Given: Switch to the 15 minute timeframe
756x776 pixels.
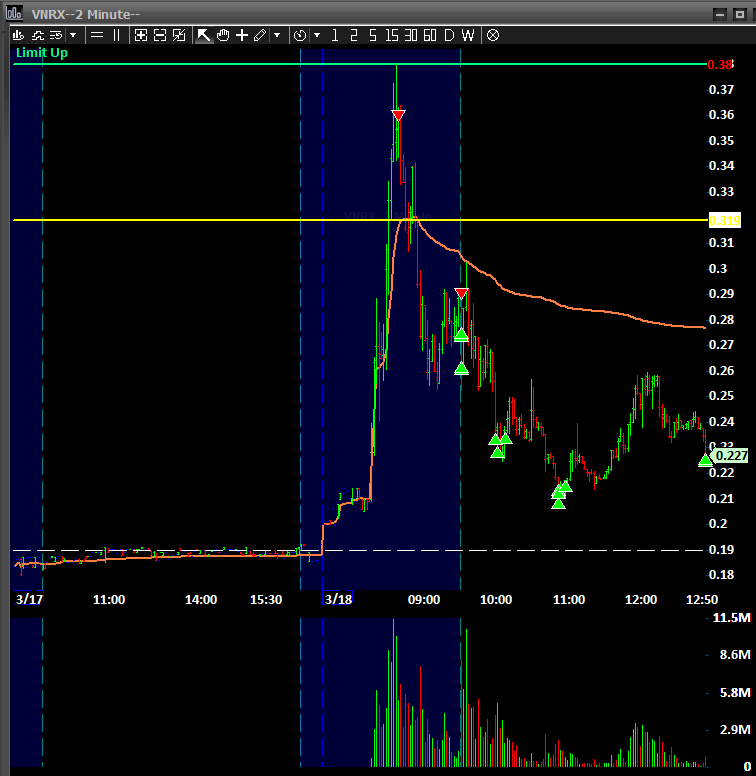Looking at the screenshot, I should [391, 35].
